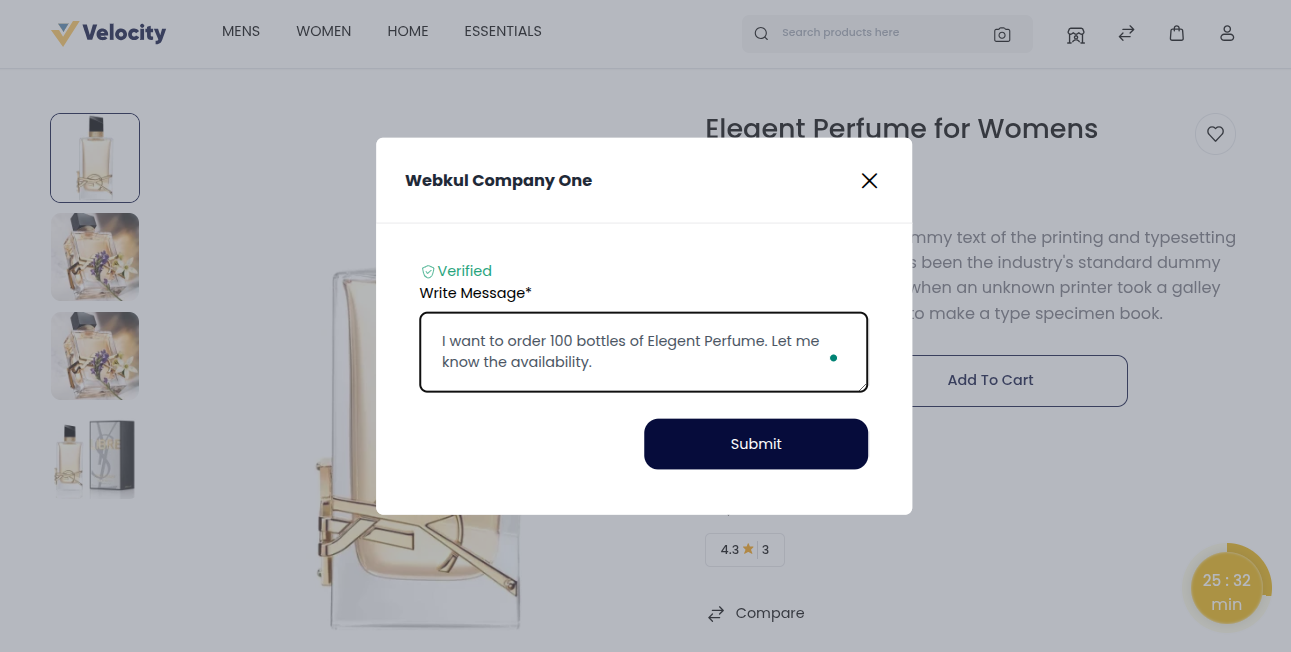Open the user account profile icon

pyautogui.click(x=1227, y=33)
